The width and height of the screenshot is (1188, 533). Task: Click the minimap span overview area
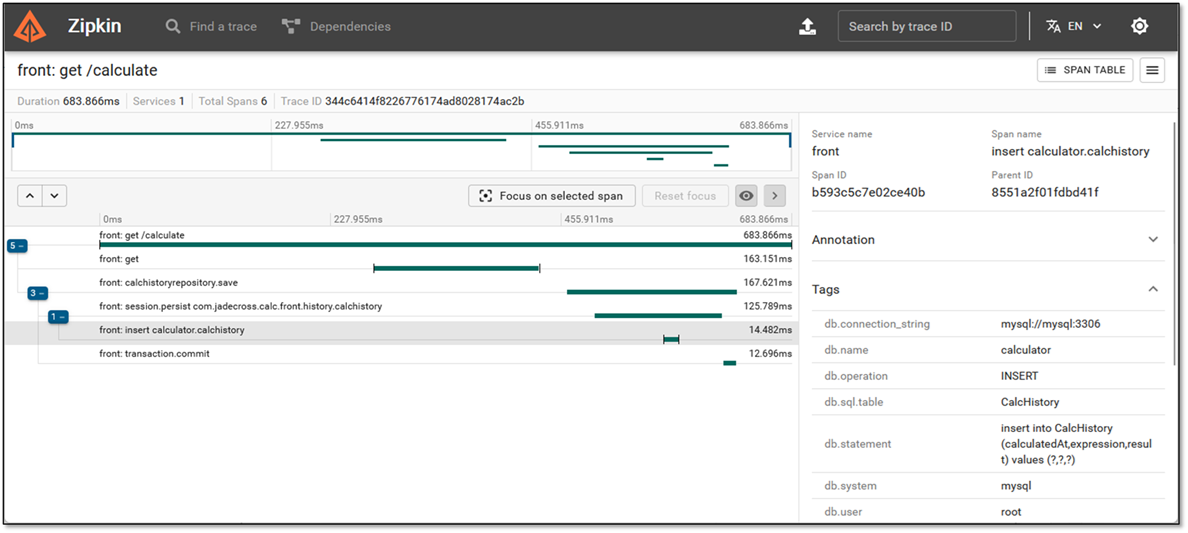(402, 152)
